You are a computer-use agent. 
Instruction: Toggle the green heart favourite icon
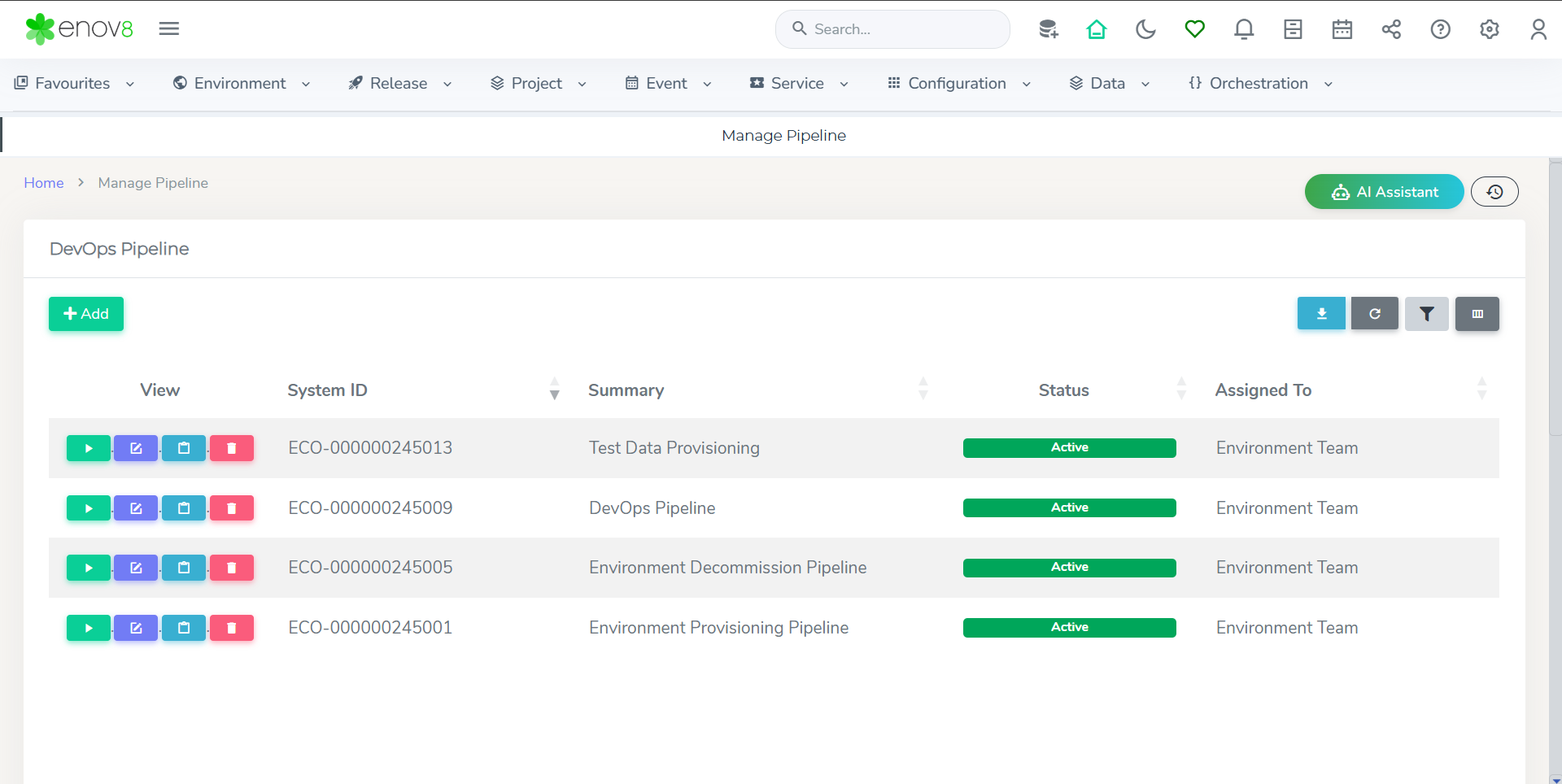(x=1194, y=29)
